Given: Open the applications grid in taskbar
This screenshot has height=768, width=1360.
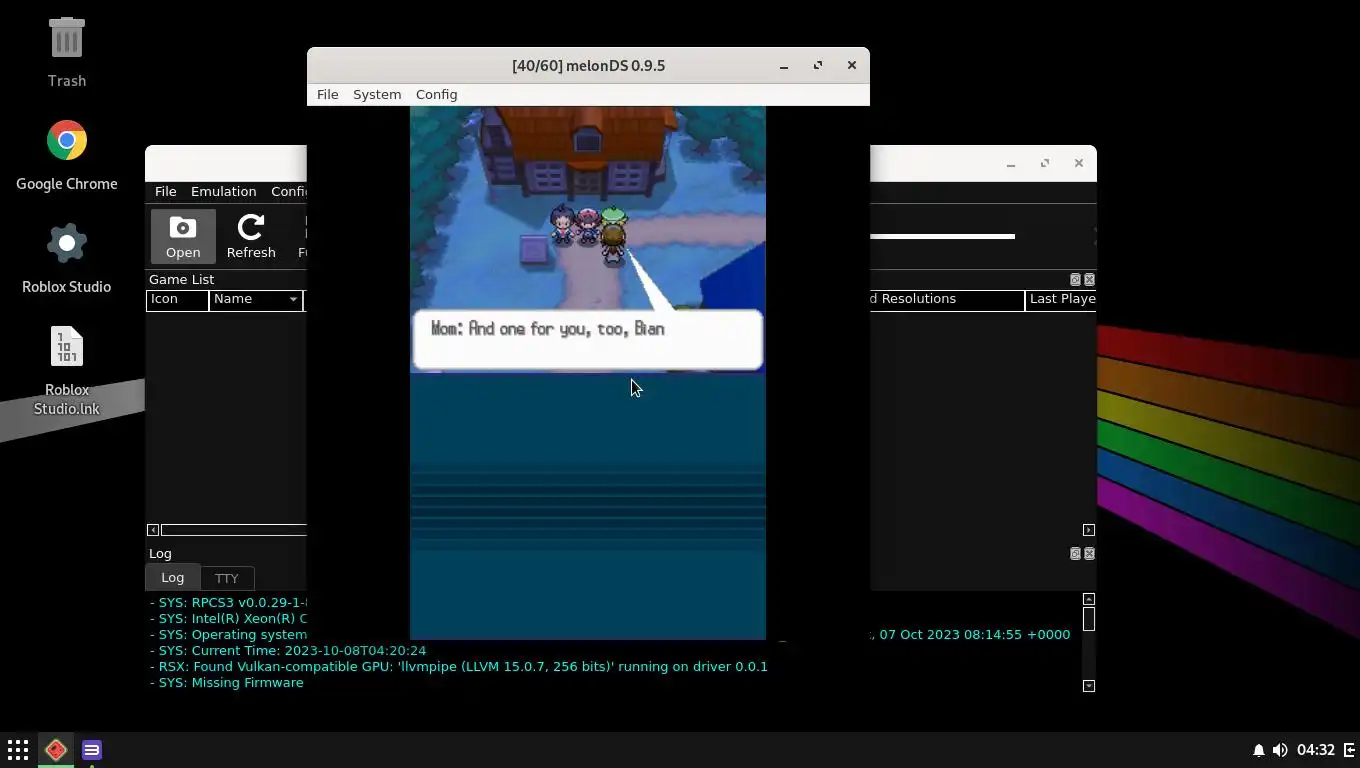Looking at the screenshot, I should 18,750.
